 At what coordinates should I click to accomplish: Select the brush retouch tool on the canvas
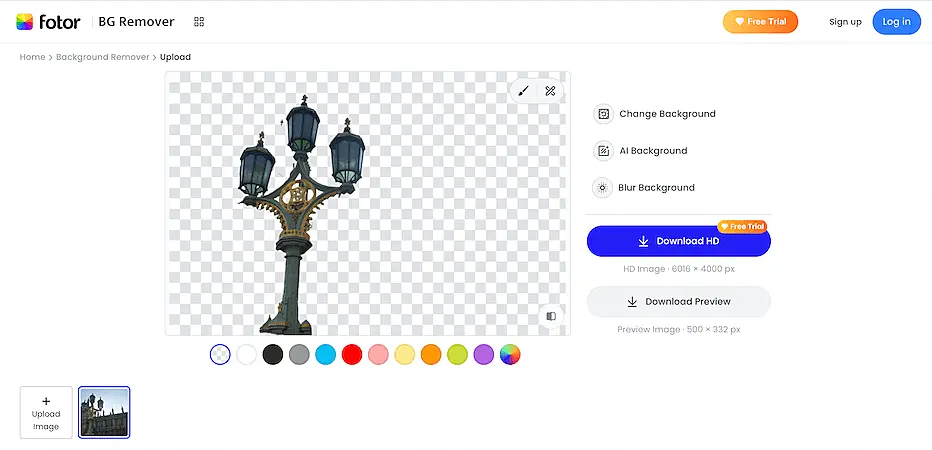pyautogui.click(x=523, y=91)
